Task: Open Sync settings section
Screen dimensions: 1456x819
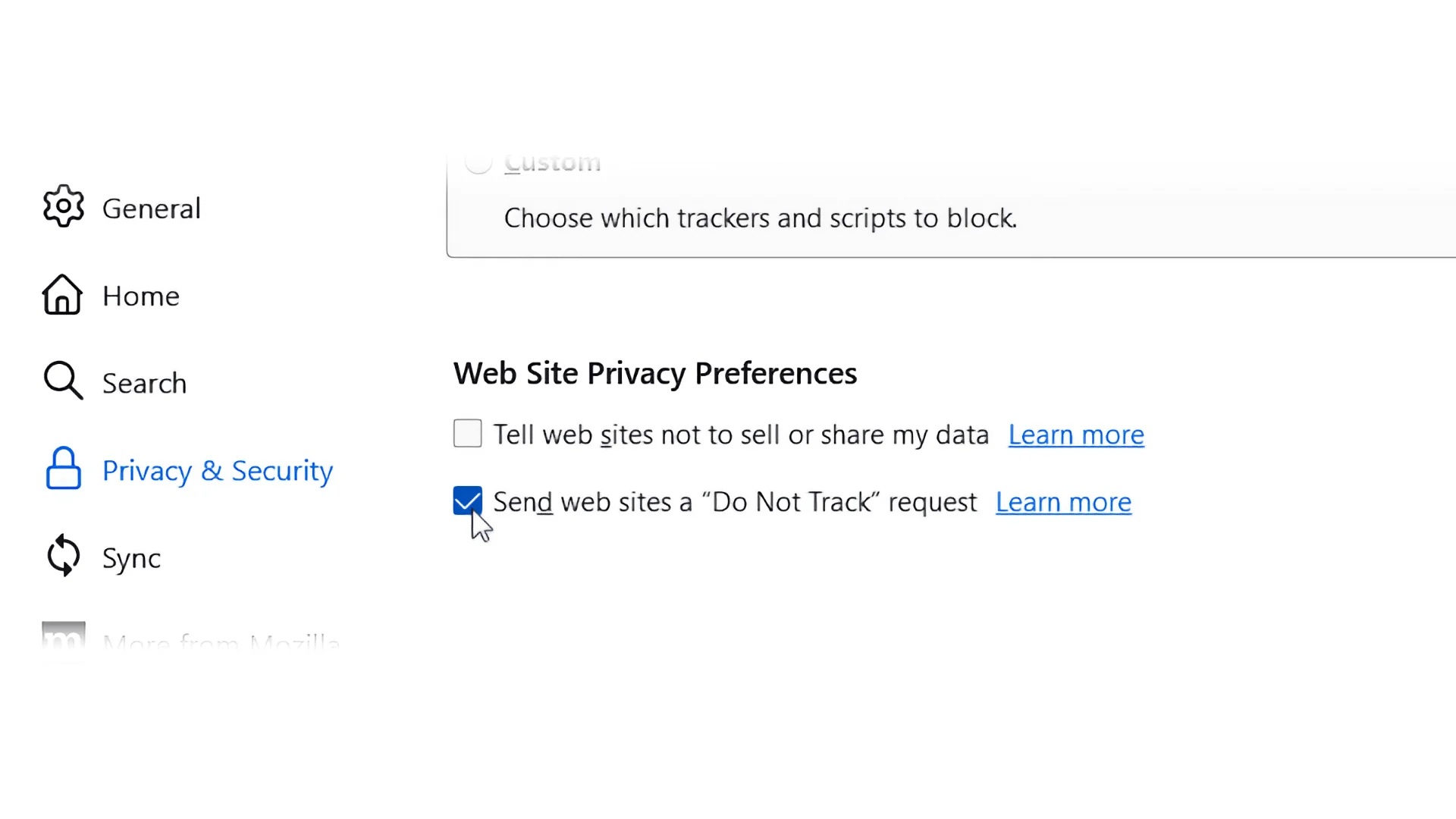Action: click(x=131, y=557)
